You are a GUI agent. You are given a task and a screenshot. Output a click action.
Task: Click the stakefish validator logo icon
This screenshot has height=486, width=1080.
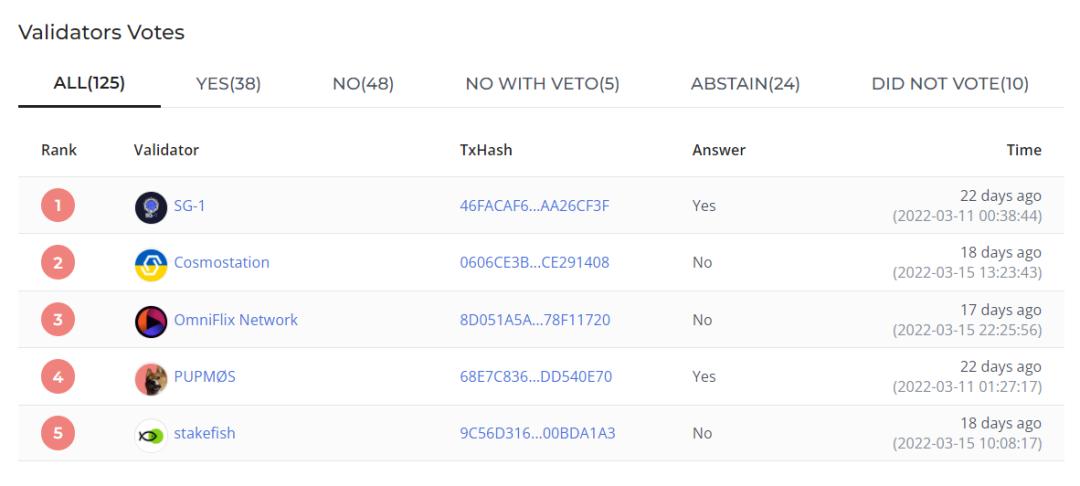pyautogui.click(x=150, y=435)
